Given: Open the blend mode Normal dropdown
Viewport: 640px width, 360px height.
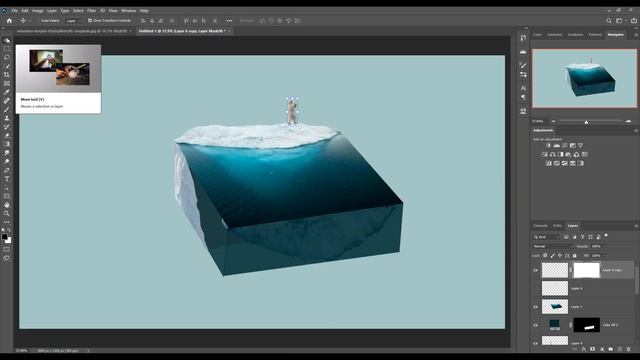Looking at the screenshot, I should tap(553, 247).
